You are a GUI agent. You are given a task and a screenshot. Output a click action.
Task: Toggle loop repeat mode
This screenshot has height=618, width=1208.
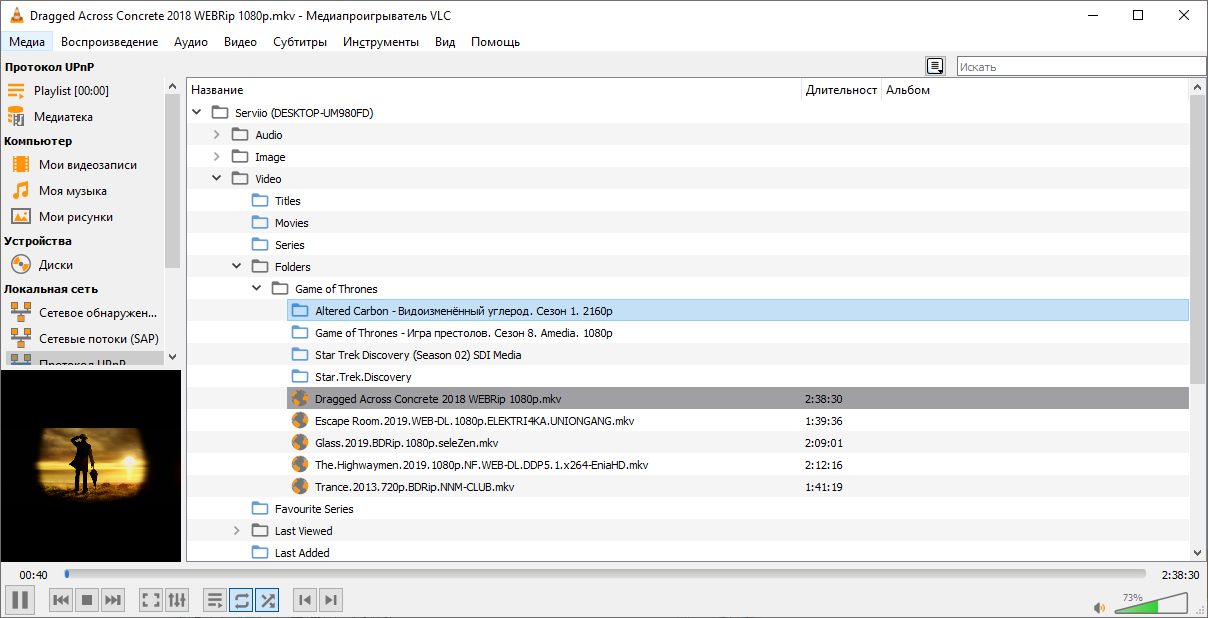point(241,600)
